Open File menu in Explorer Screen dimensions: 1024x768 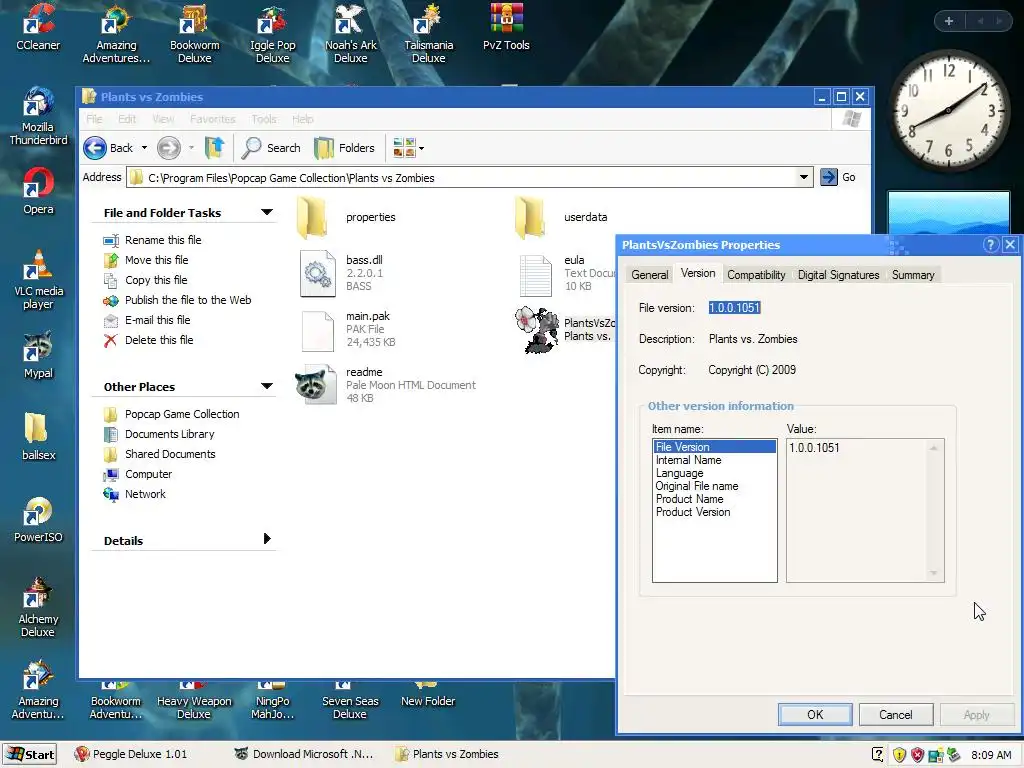tap(94, 119)
